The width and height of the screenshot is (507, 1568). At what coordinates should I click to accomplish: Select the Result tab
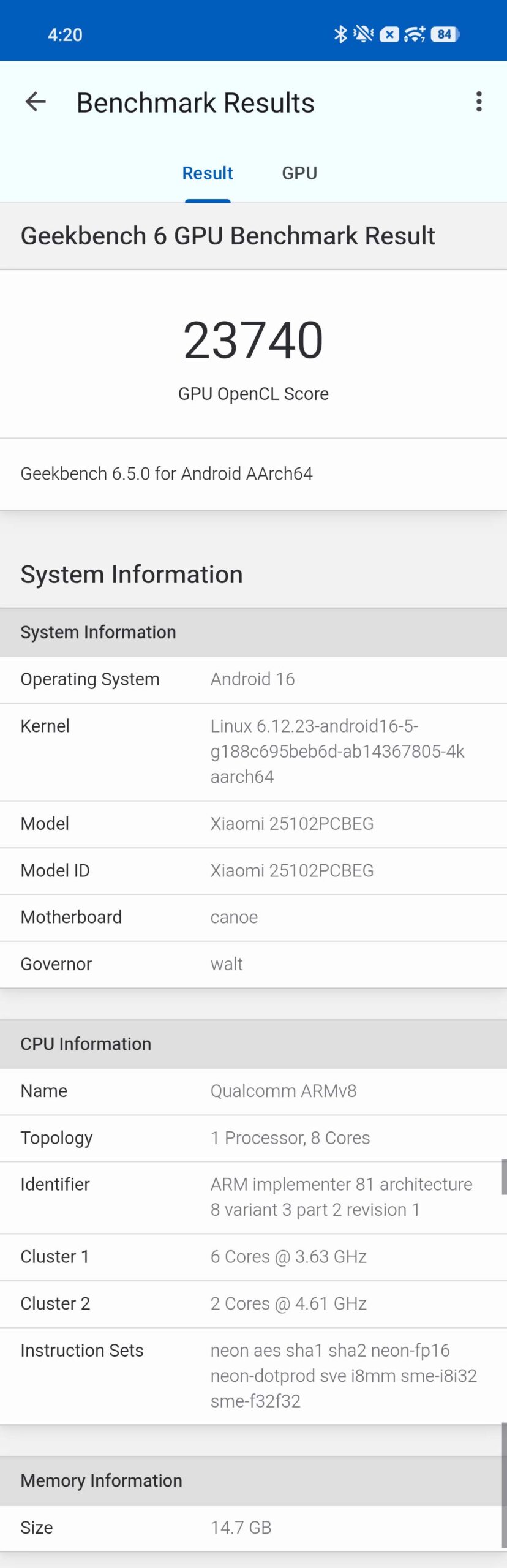coord(208,173)
